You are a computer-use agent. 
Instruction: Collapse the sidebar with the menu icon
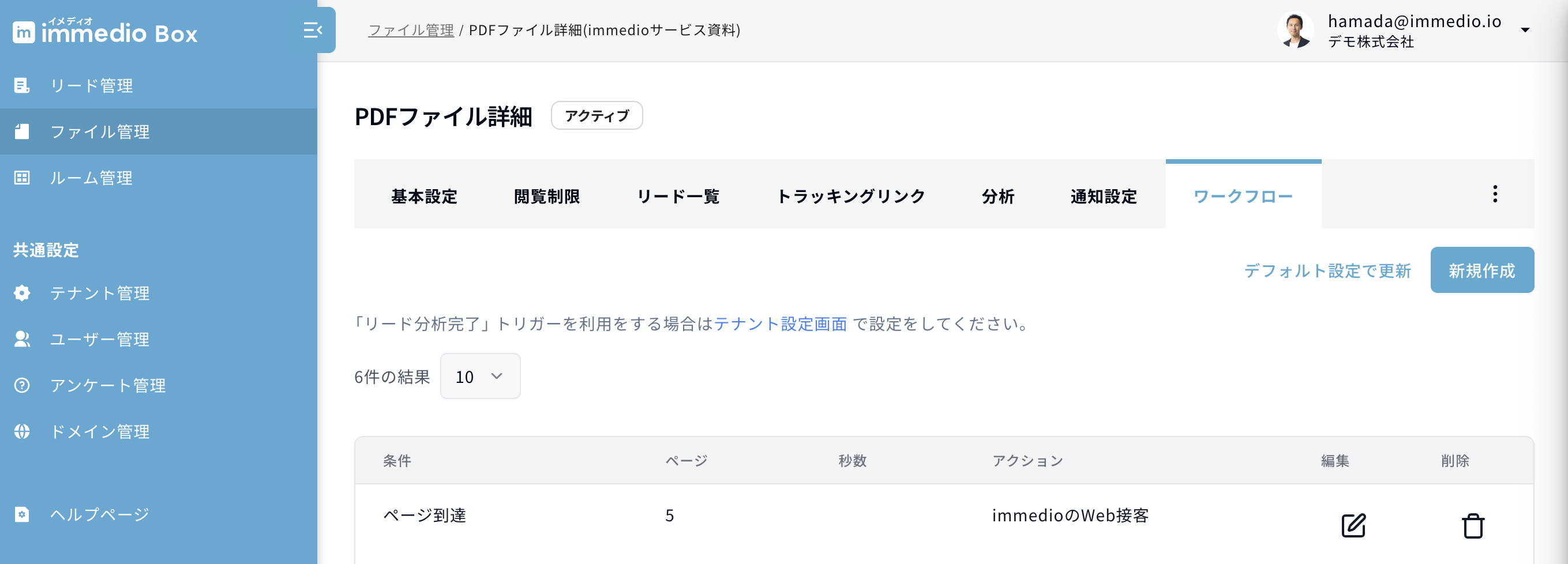point(313,30)
